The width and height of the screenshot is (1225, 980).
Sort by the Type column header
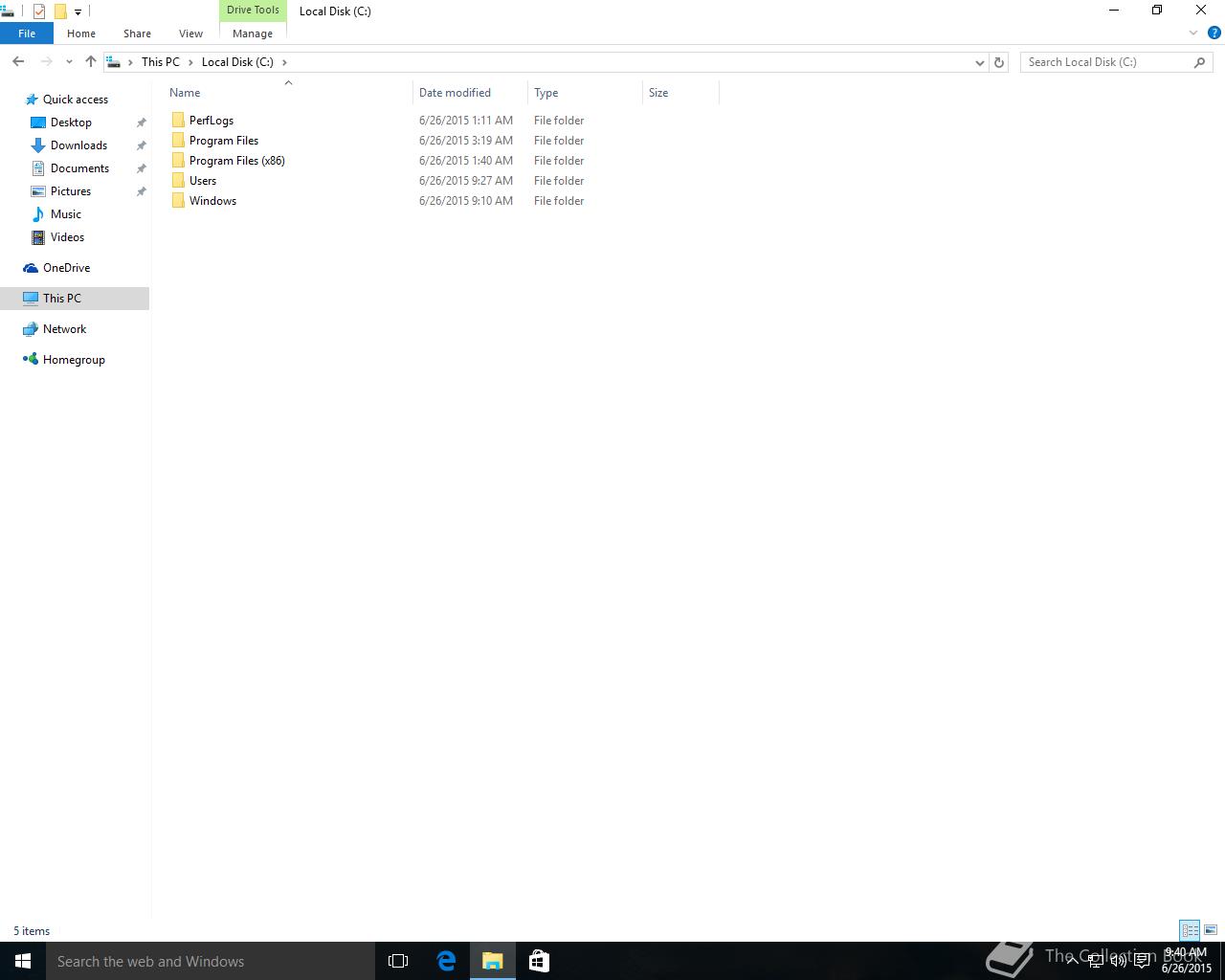(x=585, y=93)
